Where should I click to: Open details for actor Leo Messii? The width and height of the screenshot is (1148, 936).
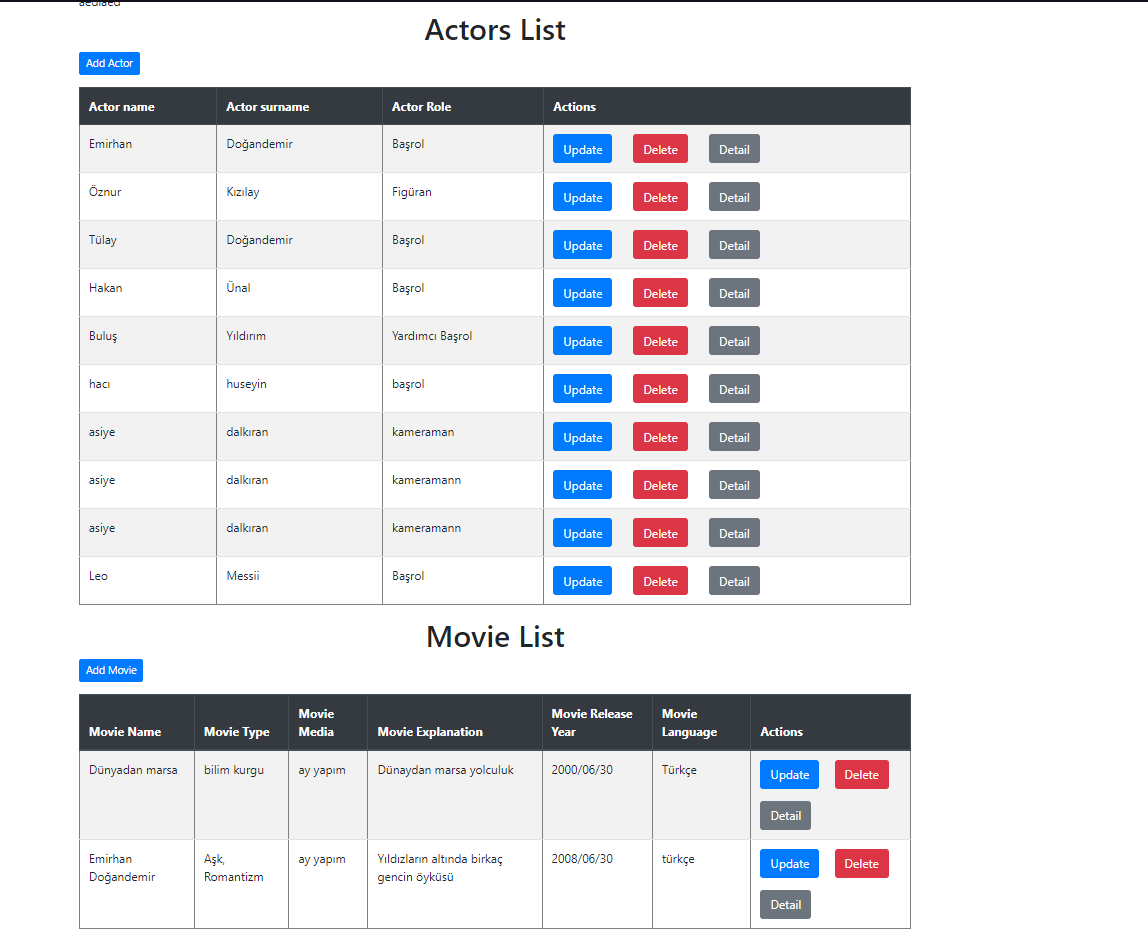click(734, 580)
